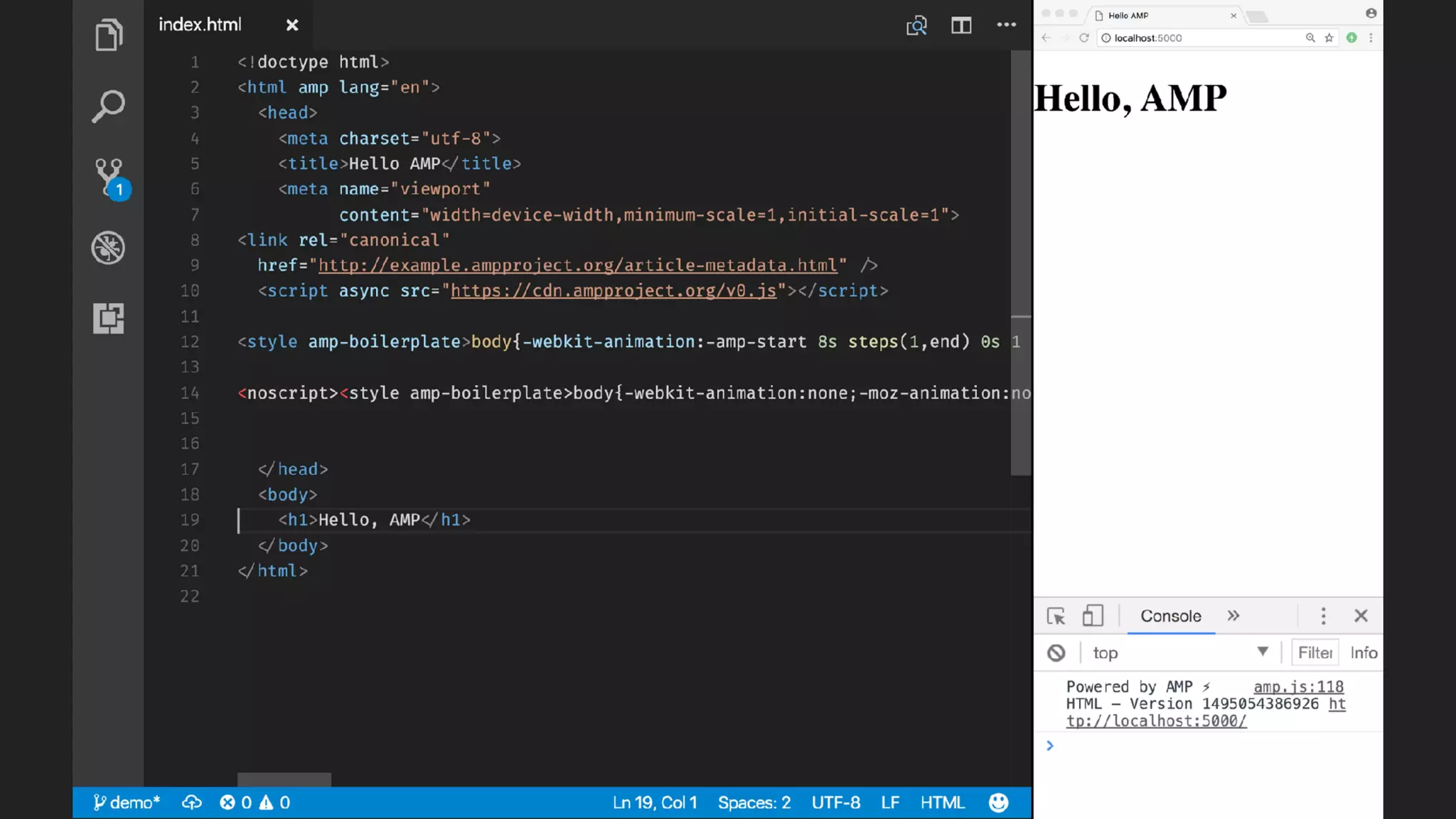Click the Filter input in console
Screen dimensions: 1456x819
pos(1315,653)
